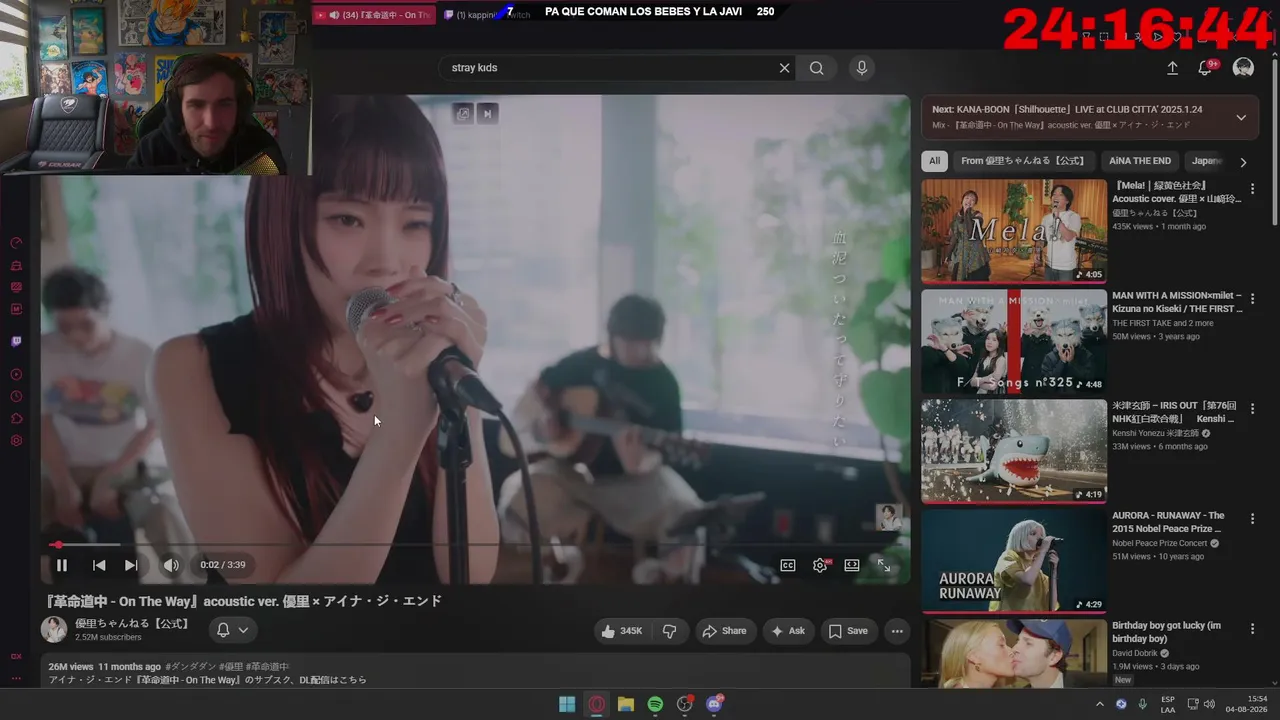The height and width of the screenshot is (720, 1280).
Task: Select the 'AiNA THE END' filter chip
Action: 1140,161
